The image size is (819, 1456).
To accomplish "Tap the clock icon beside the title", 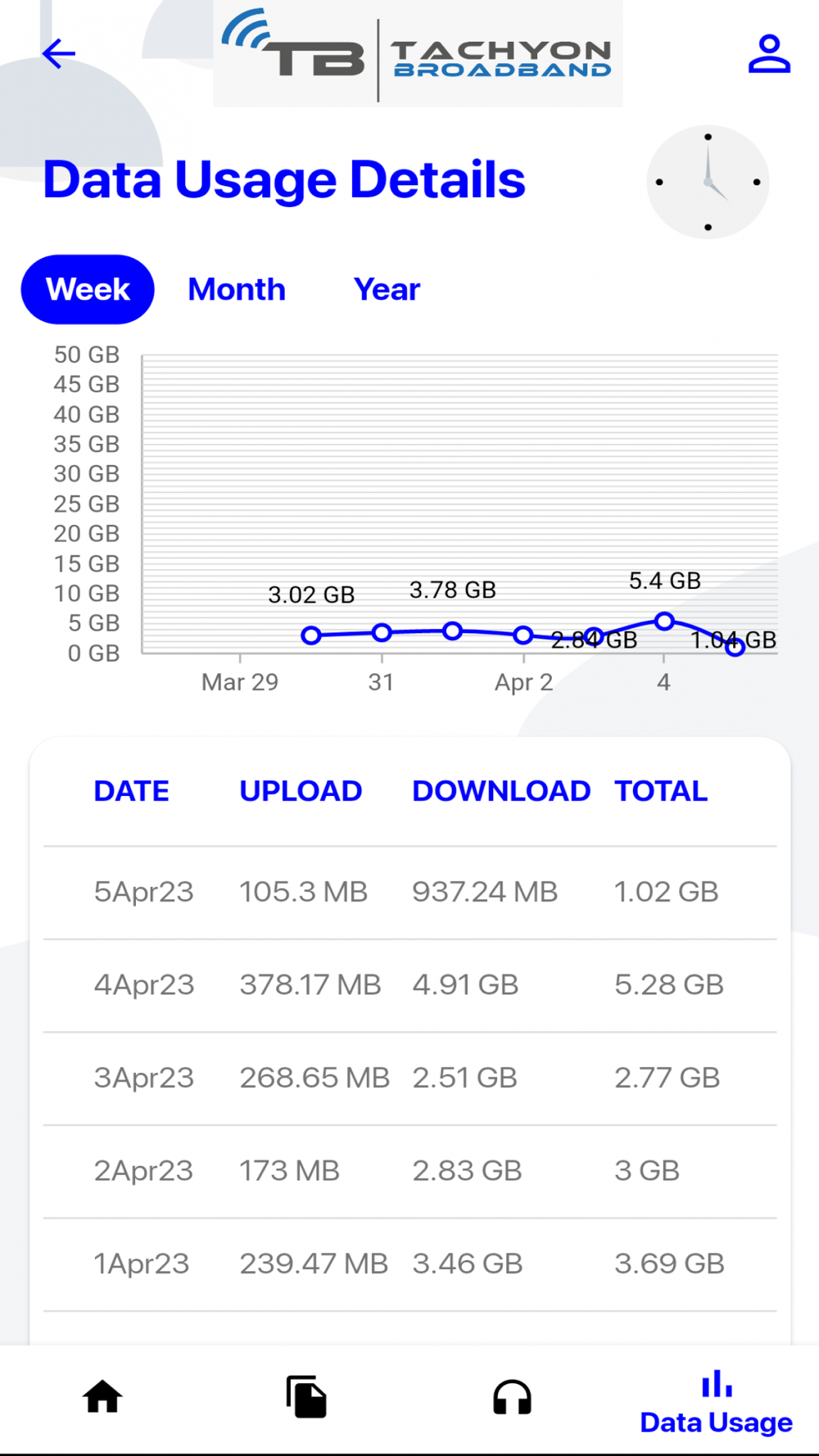I will point(708,182).
